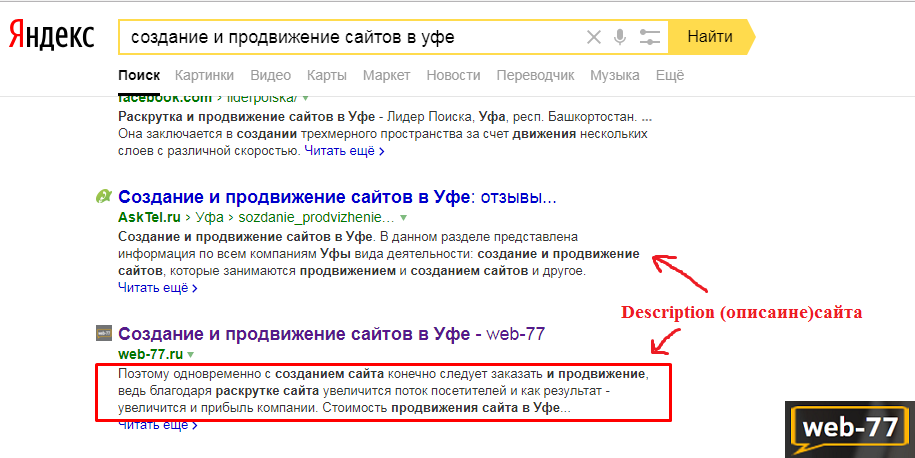Click Читать ещё under AskTel snippet
Viewport: 915px width, 458px height.
click(x=158, y=288)
